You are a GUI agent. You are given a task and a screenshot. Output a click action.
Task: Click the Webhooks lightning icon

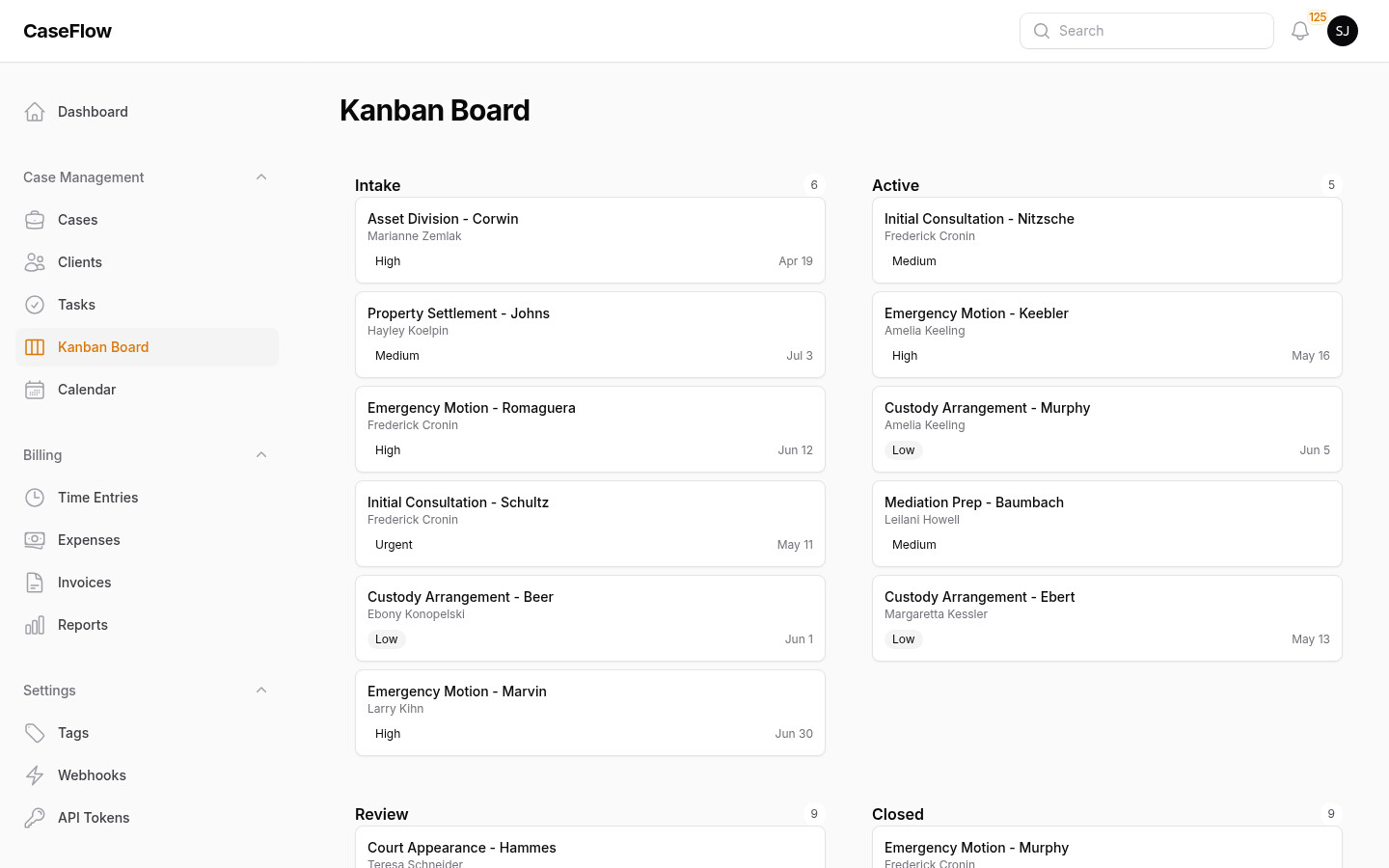tap(35, 775)
